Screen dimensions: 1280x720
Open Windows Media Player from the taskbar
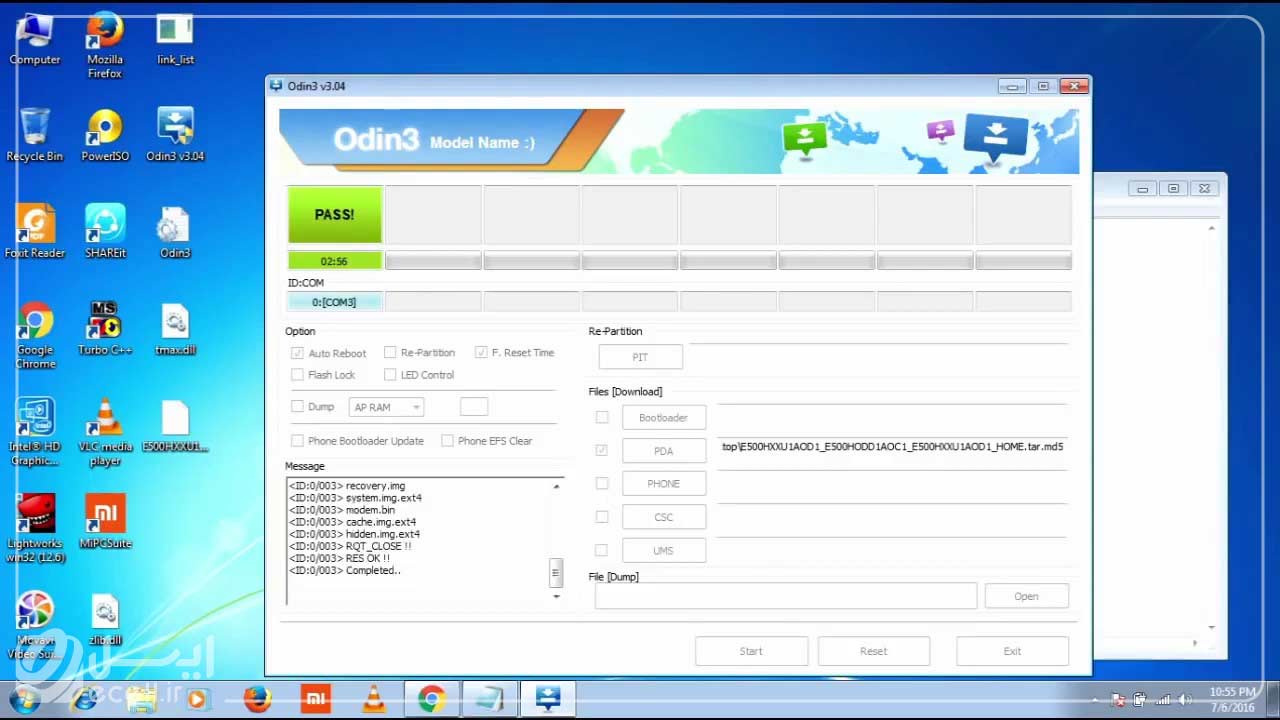[197, 699]
